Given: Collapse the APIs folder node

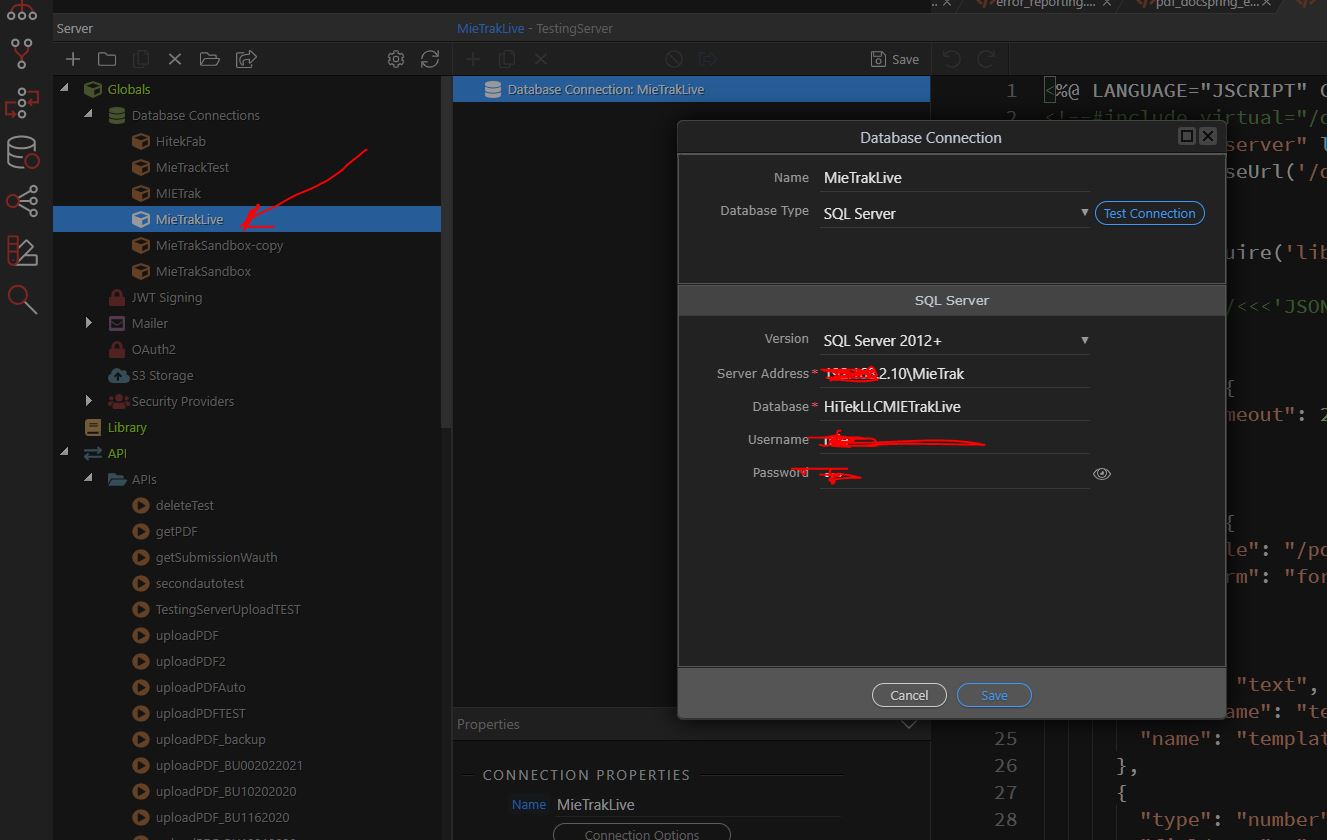Looking at the screenshot, I should point(89,479).
